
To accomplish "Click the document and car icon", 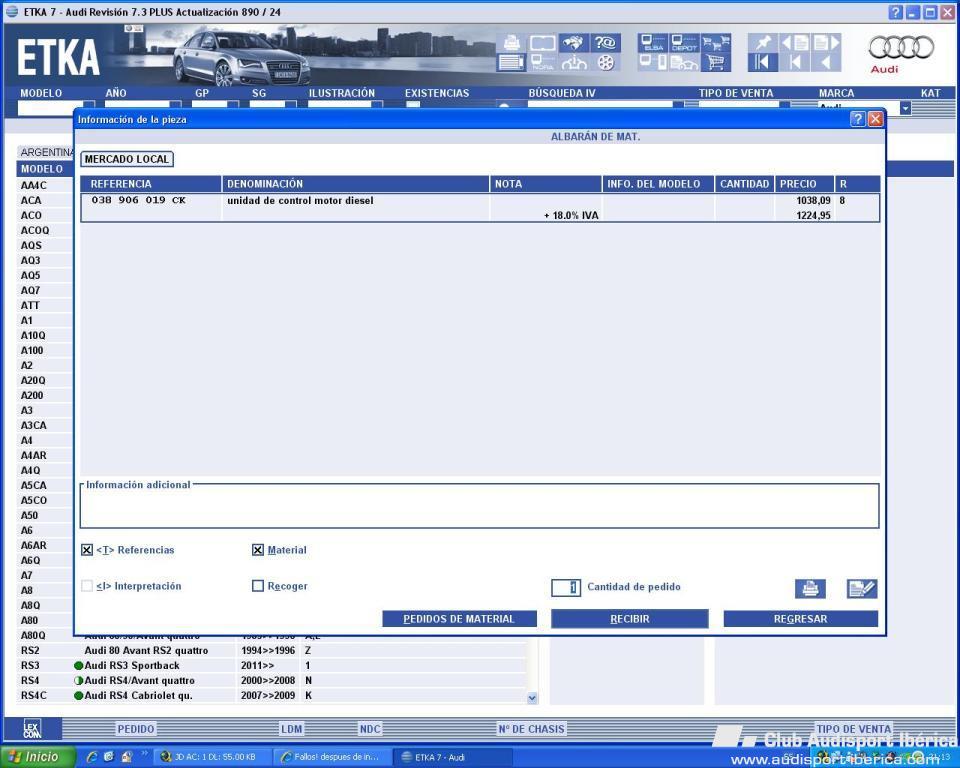I will point(684,62).
